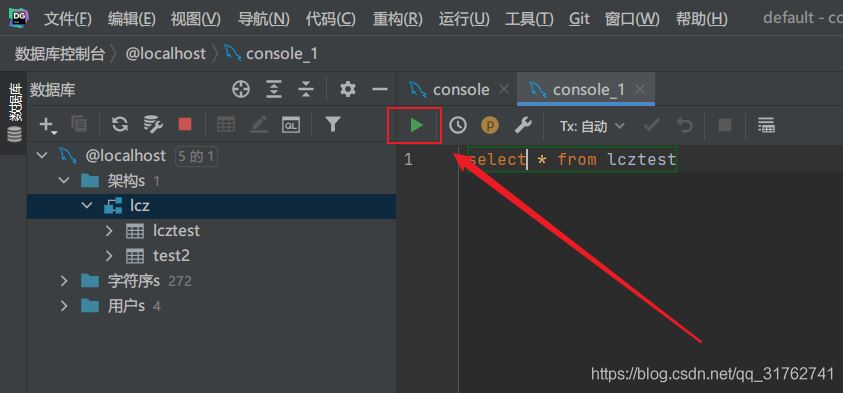Image resolution: width=843 pixels, height=393 pixels.
Task: Expand the lcztest table node
Action: click(x=109, y=231)
